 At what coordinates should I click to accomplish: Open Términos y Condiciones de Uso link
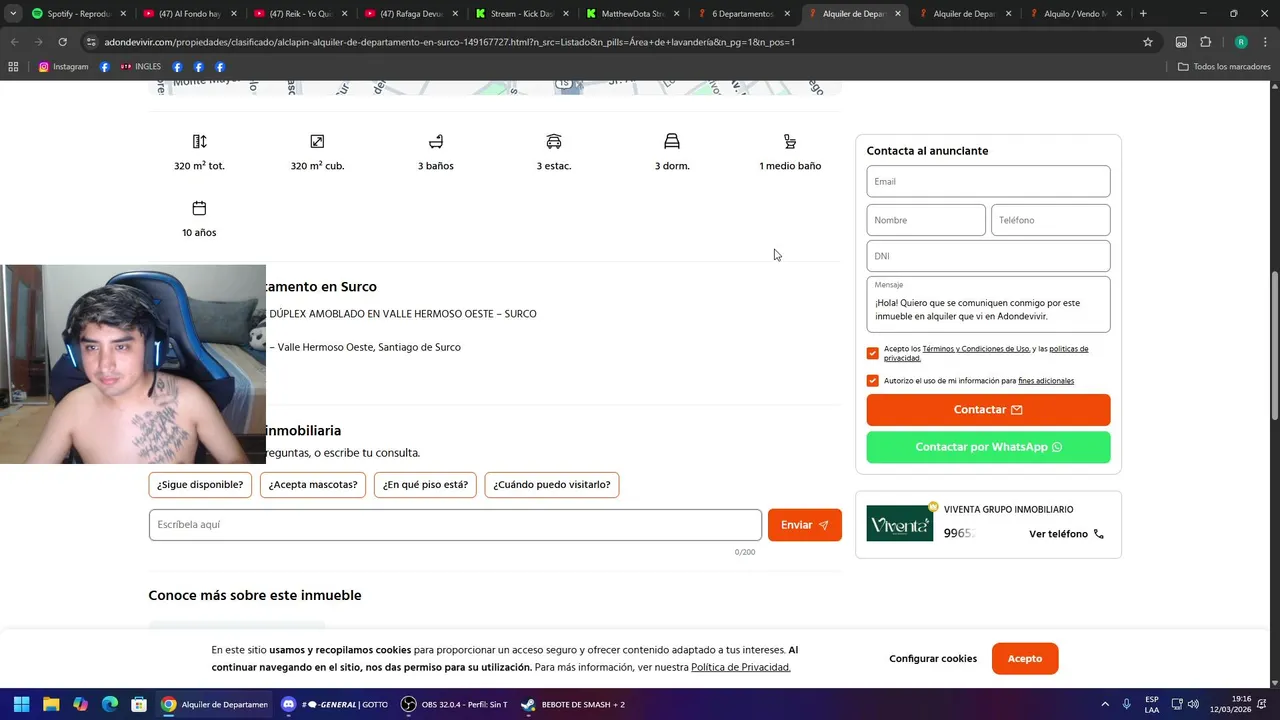(x=976, y=349)
